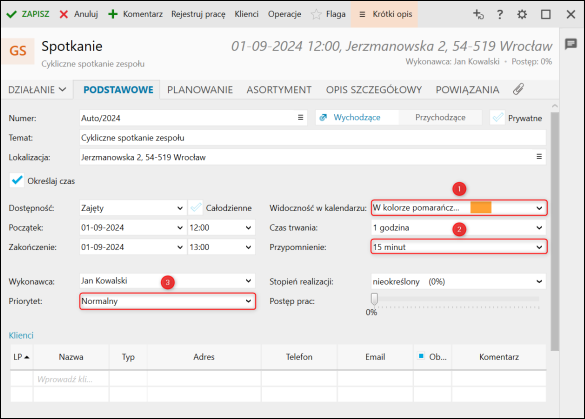Switch to the PLANOWANIE tab
This screenshot has width=585, height=419.
pyautogui.click(x=200, y=90)
